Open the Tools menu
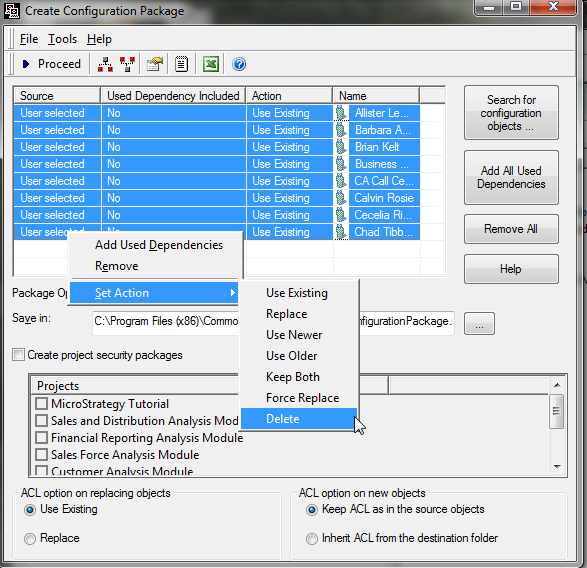This screenshot has height=568, width=587. click(x=62, y=39)
